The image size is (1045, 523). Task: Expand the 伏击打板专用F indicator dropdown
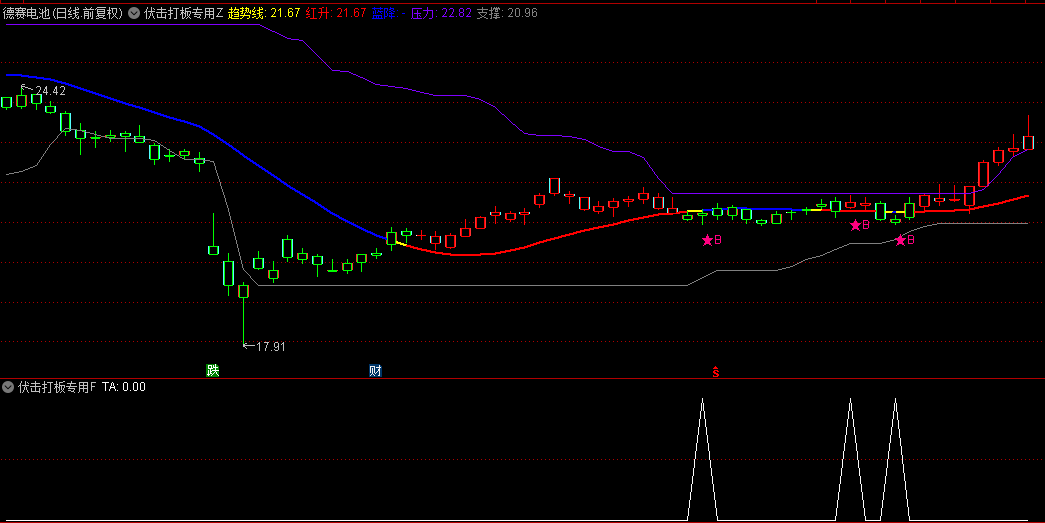9,387
